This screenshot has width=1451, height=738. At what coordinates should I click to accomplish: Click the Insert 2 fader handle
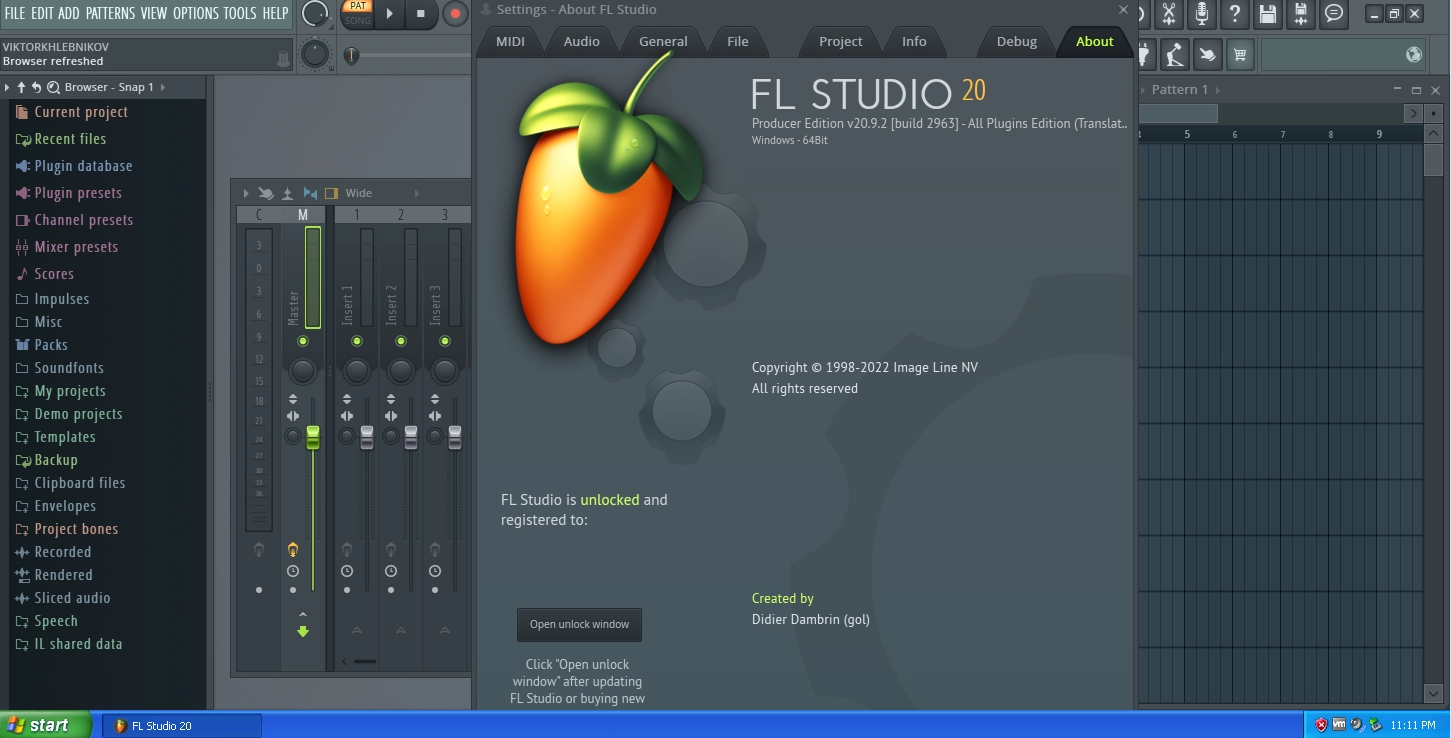pyautogui.click(x=411, y=437)
